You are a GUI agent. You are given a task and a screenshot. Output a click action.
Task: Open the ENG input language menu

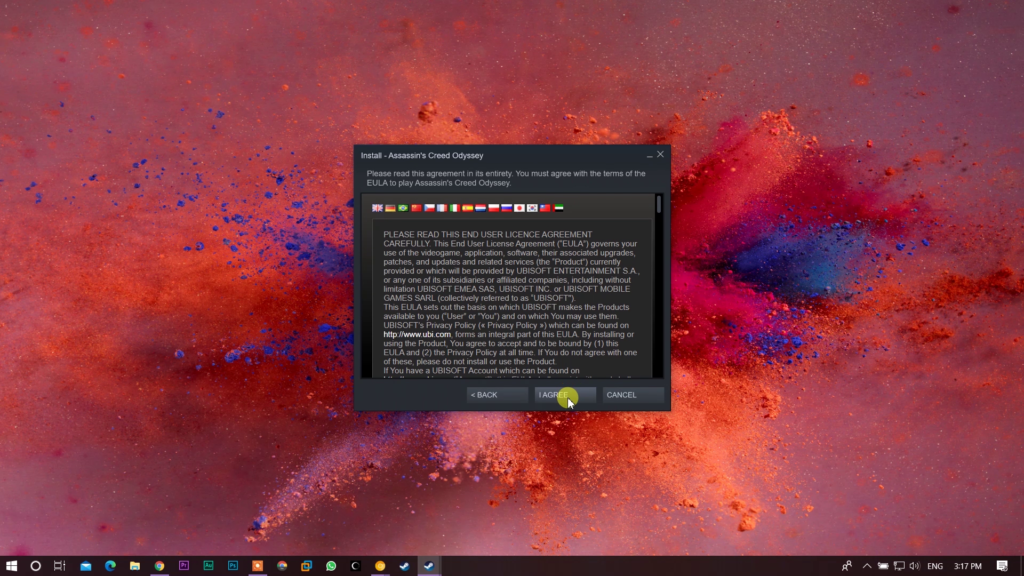click(935, 566)
